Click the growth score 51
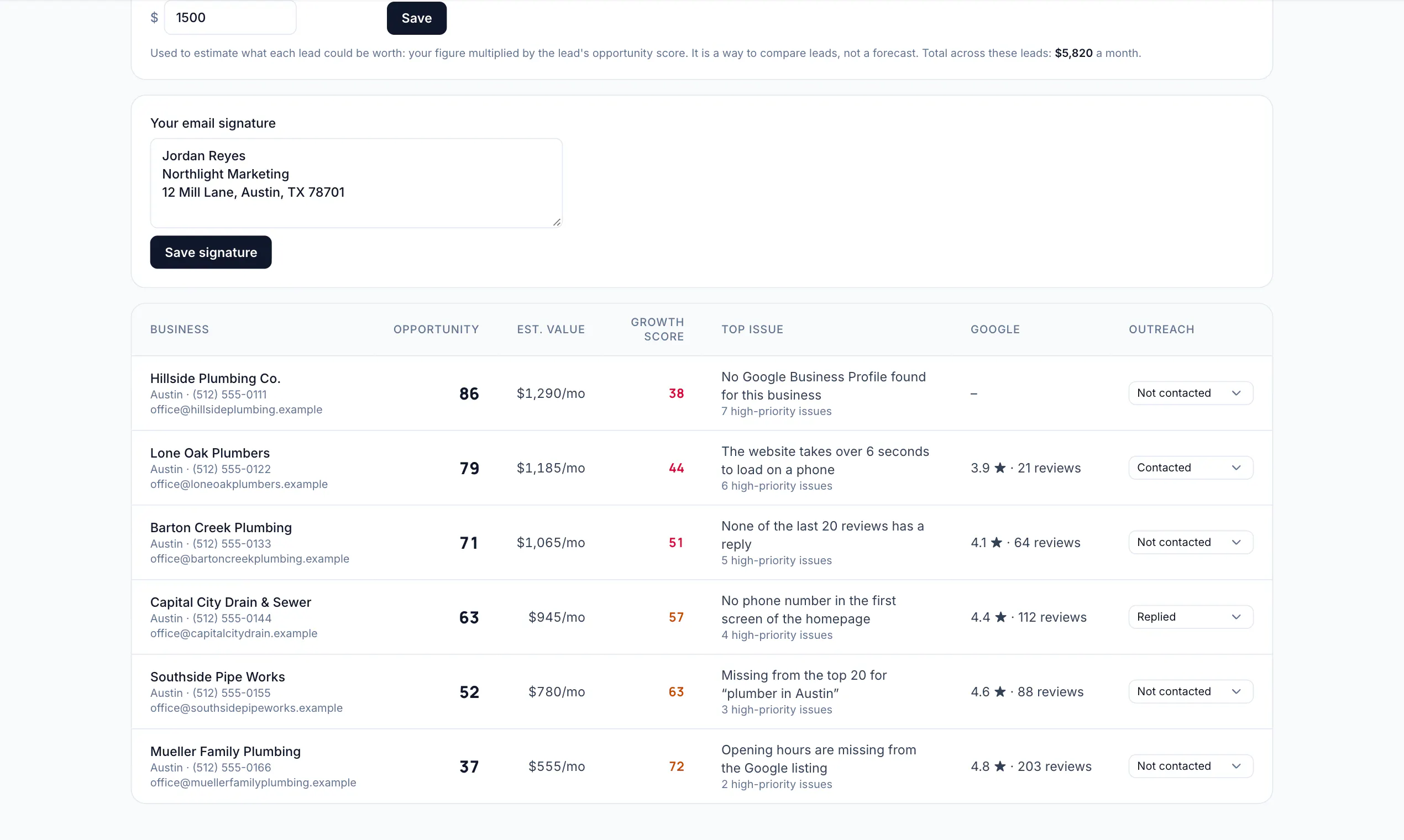1404x840 pixels. point(676,543)
